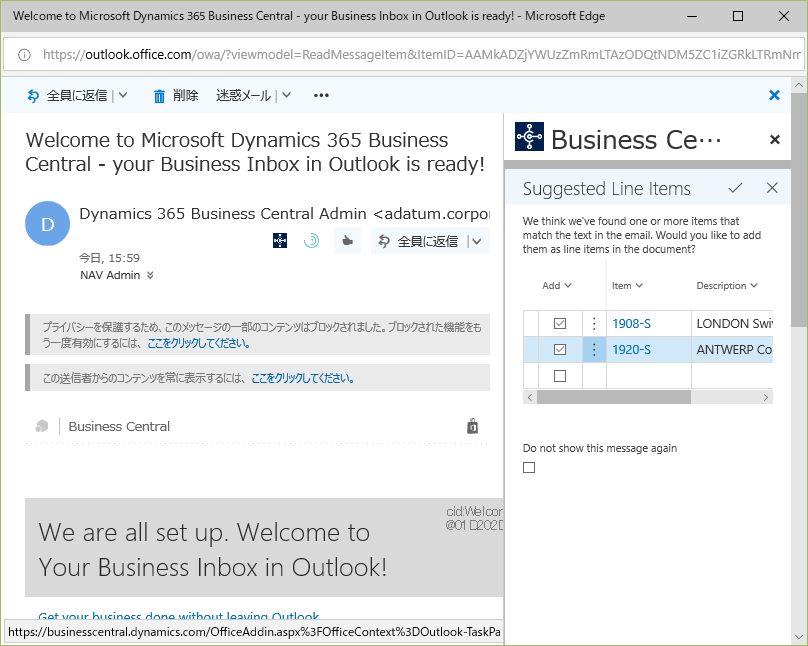Screen dimensions: 808x646
Task: Open item link 1908-S
Action: point(631,324)
